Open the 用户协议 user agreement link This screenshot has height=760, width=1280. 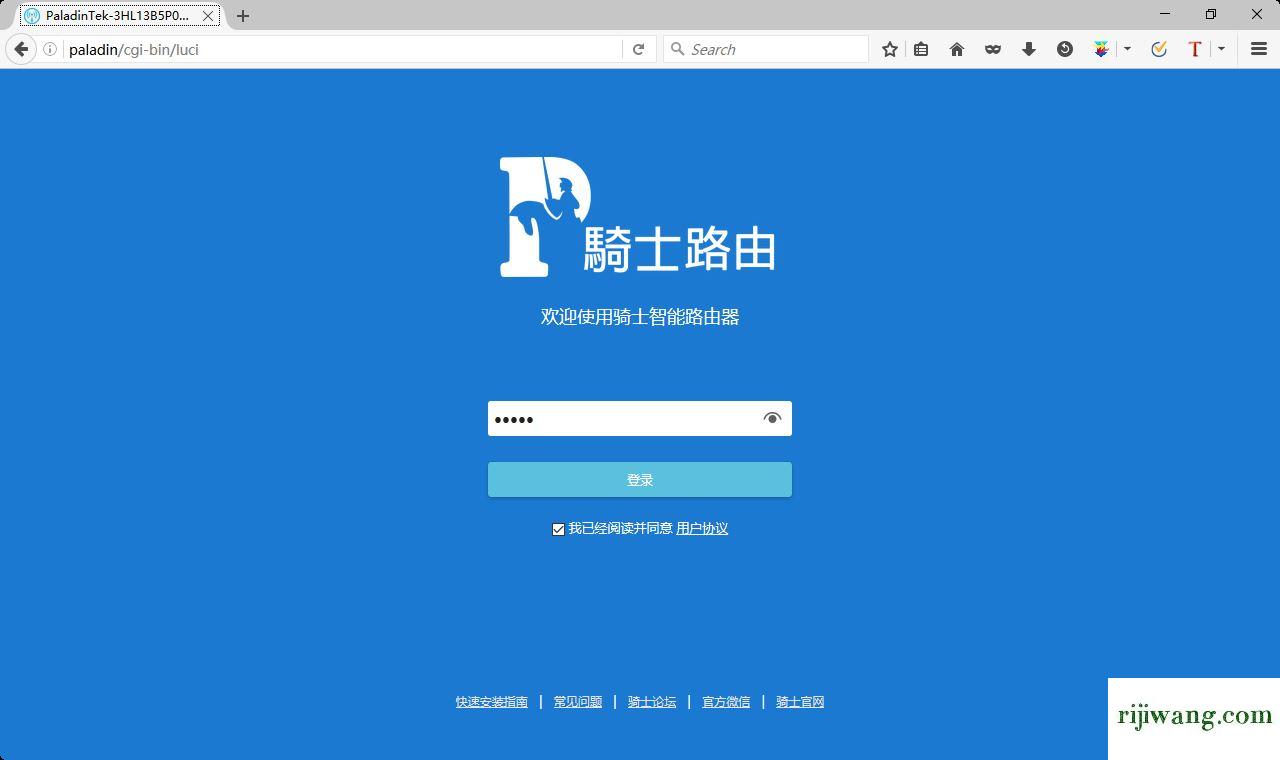[x=702, y=528]
